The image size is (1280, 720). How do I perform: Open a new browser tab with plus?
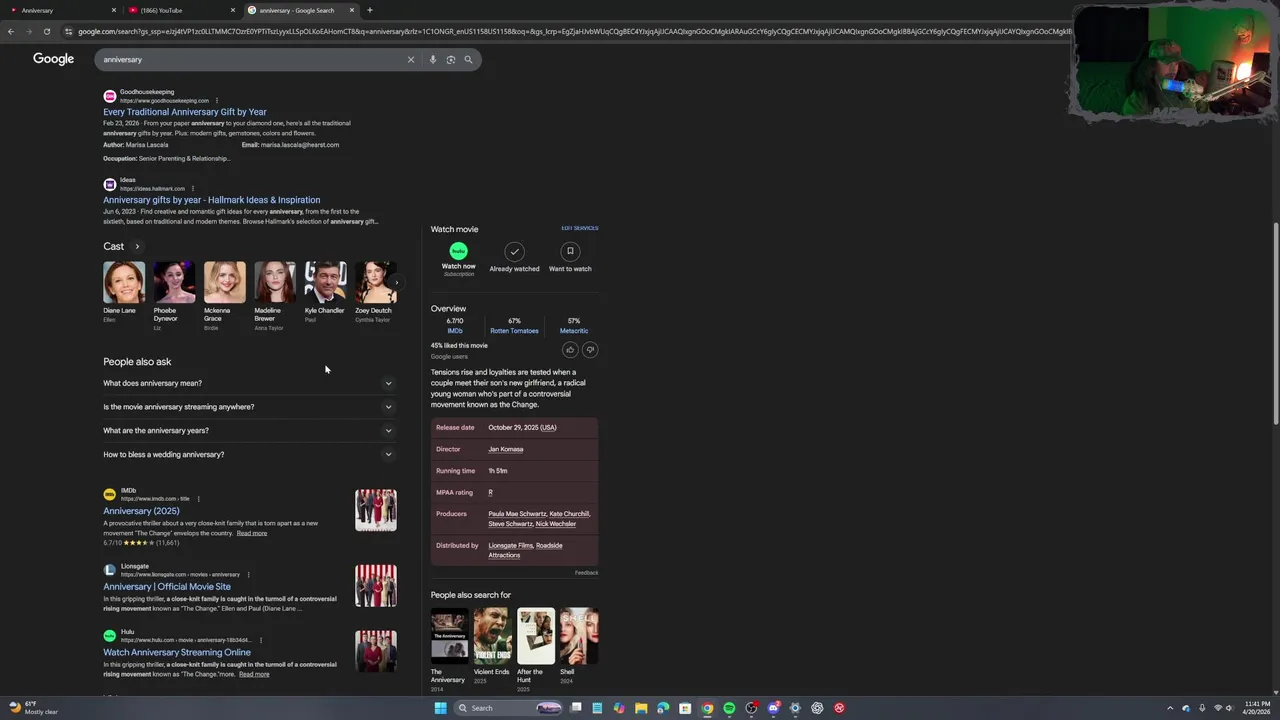coord(370,10)
